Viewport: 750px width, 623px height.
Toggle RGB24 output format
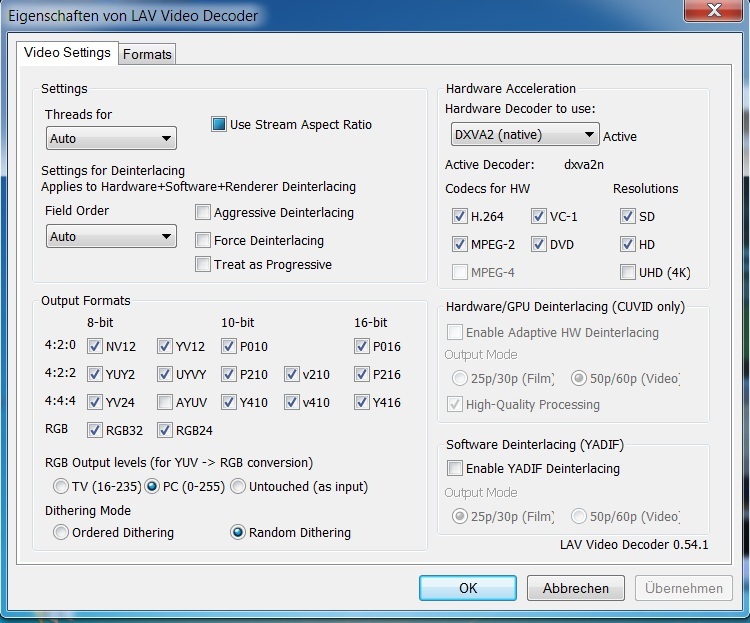pyautogui.click(x=165, y=430)
